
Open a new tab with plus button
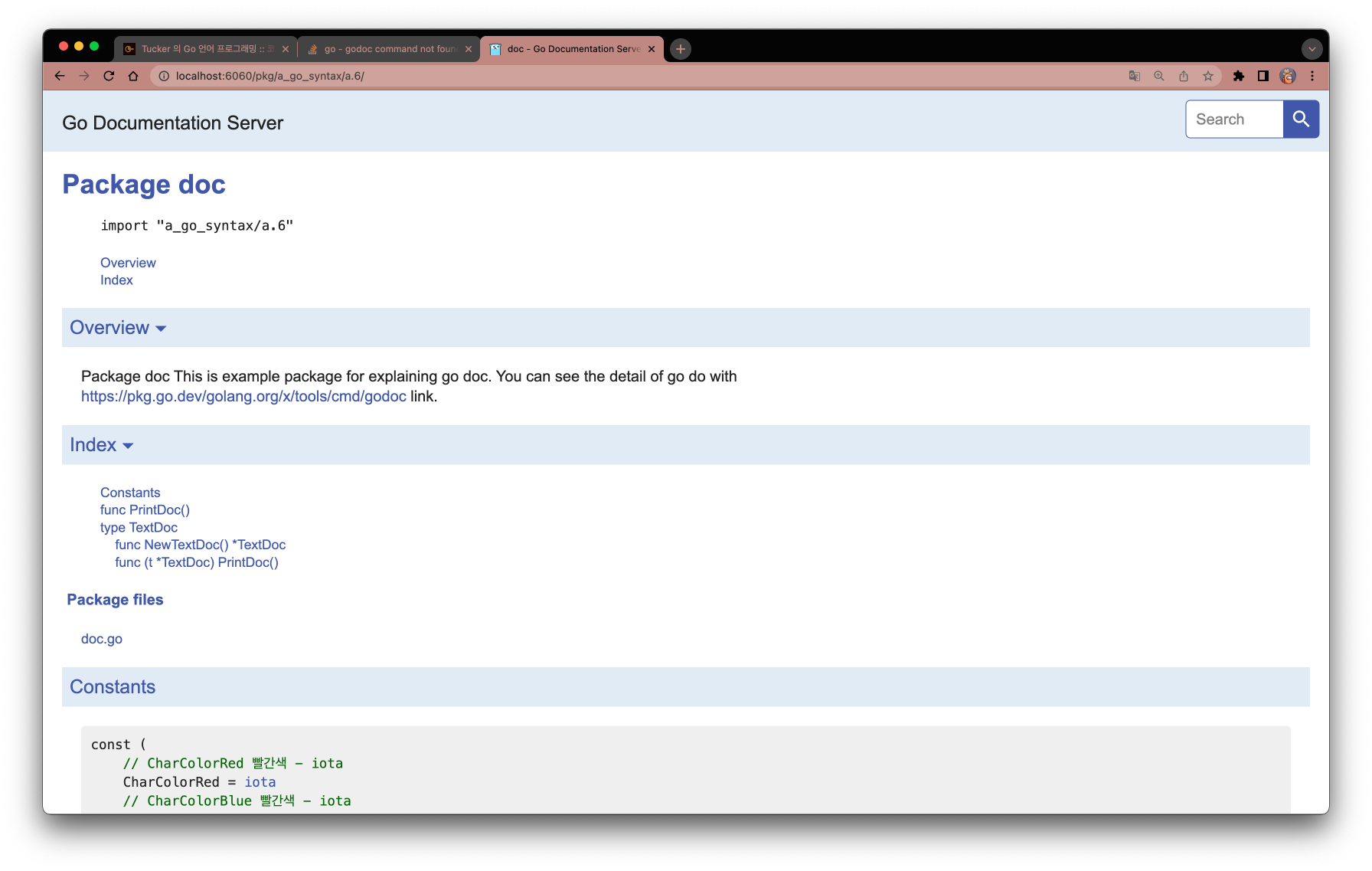pyautogui.click(x=681, y=49)
